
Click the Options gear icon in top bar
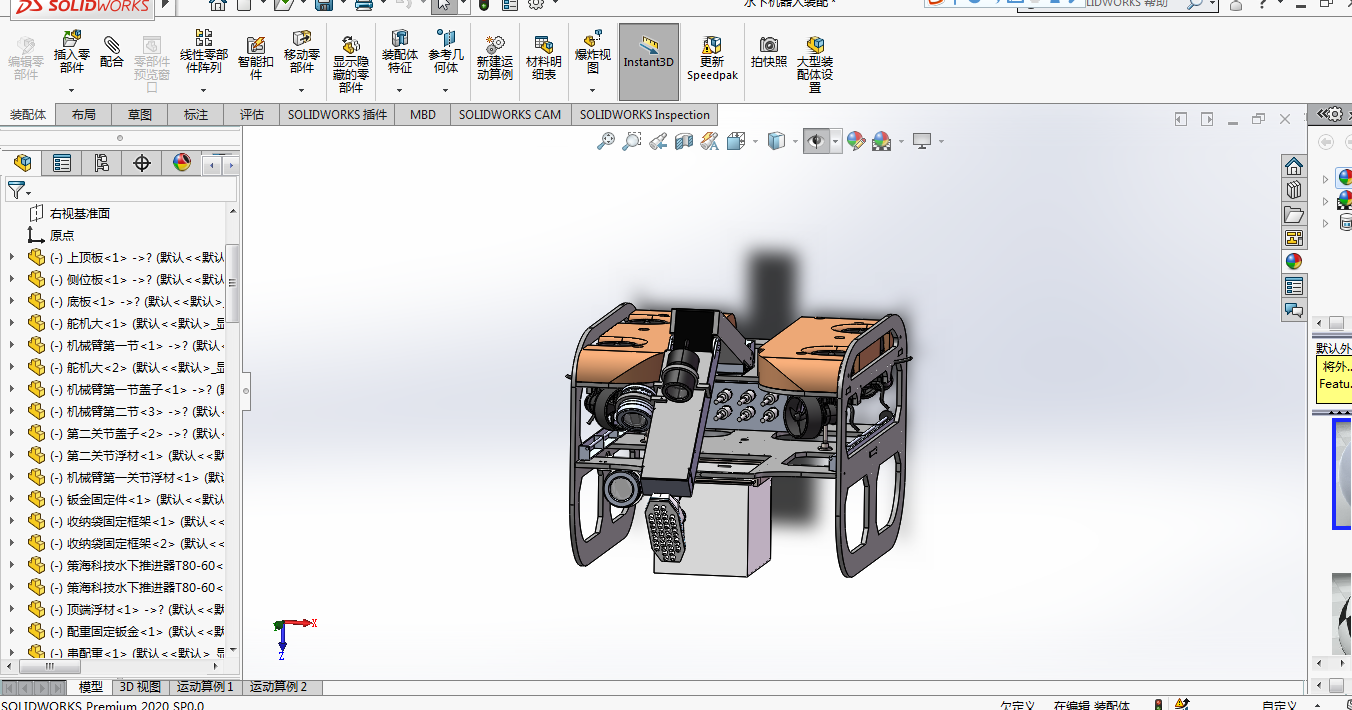click(x=536, y=5)
